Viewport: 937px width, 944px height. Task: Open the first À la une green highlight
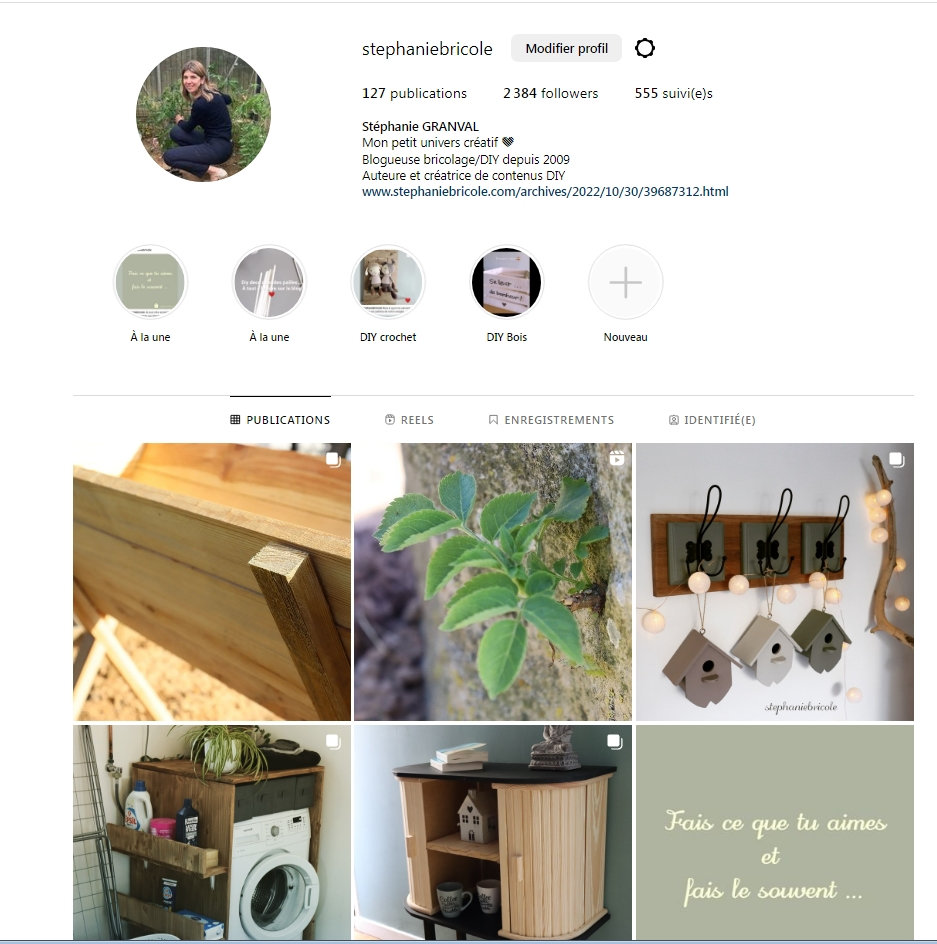(x=151, y=282)
